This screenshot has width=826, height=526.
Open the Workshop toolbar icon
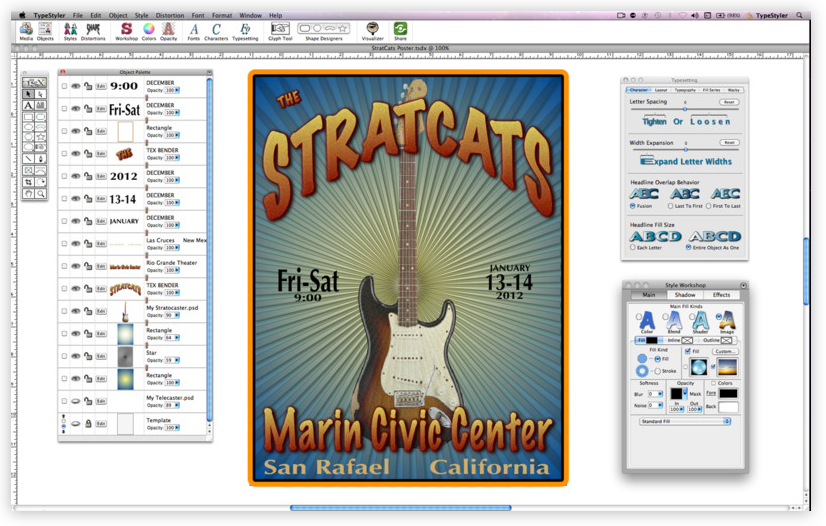pos(126,31)
